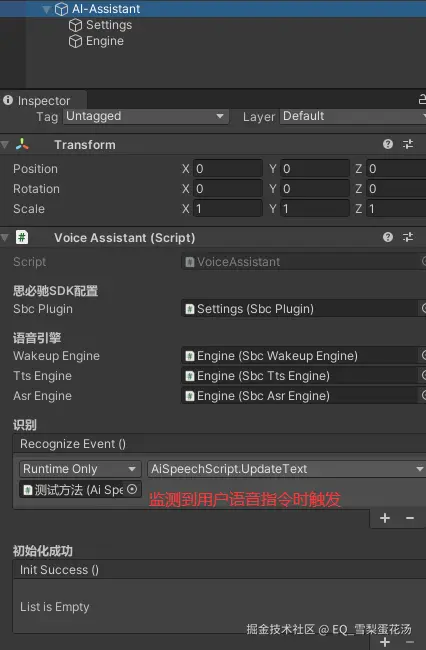The image size is (426, 650).
Task: Remove listener from Recognize Event
Action: tap(410, 518)
